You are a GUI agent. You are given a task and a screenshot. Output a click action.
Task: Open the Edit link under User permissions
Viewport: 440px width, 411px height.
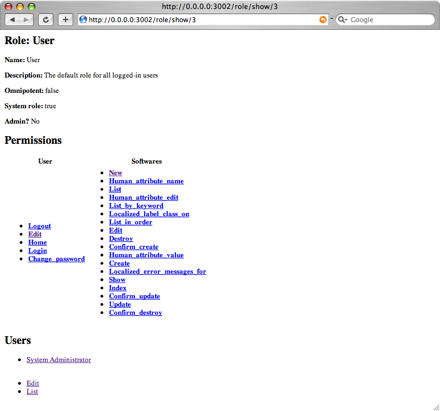(35, 234)
